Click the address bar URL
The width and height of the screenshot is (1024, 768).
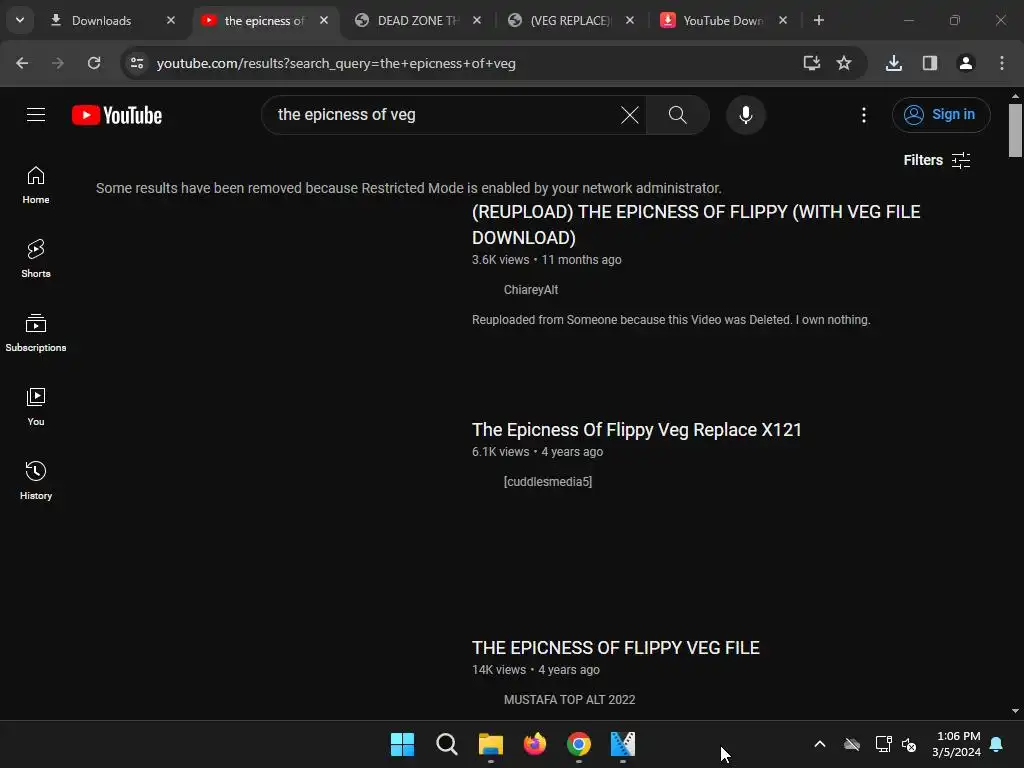336,63
